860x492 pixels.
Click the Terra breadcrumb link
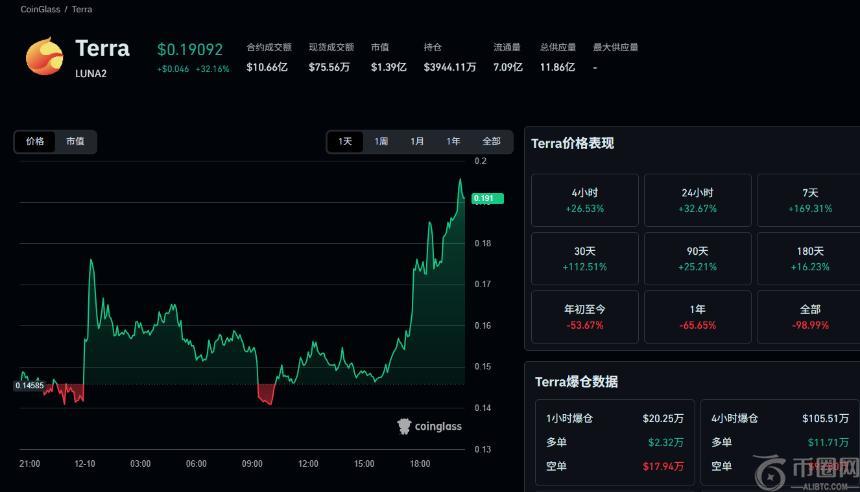83,9
